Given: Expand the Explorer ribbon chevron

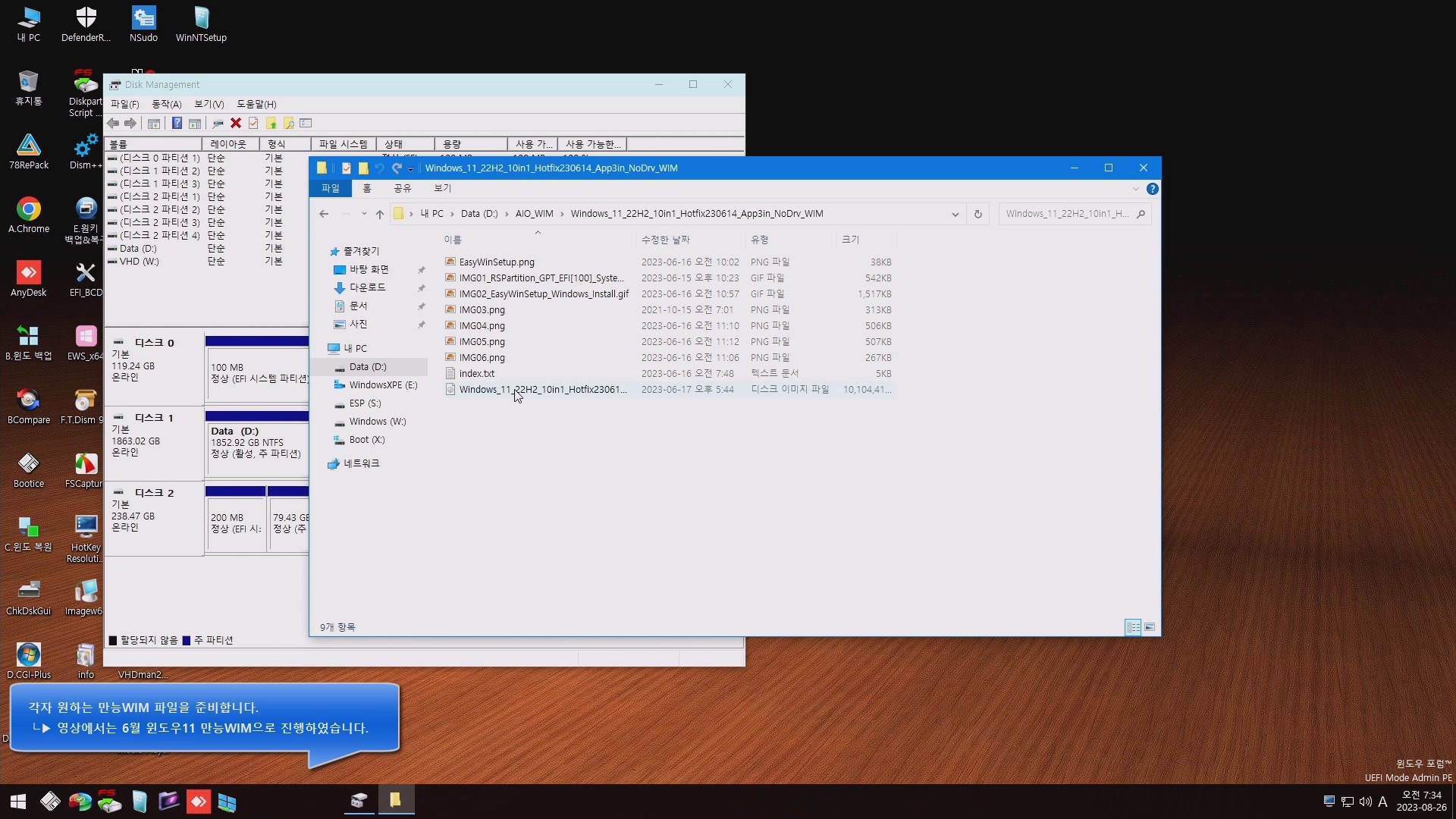Looking at the screenshot, I should pyautogui.click(x=1135, y=189).
